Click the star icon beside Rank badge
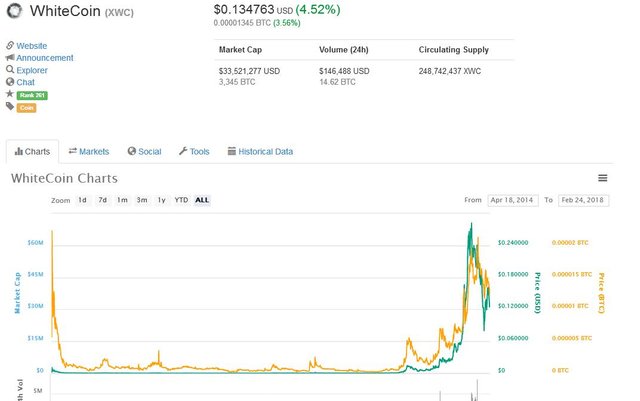The width and height of the screenshot is (640, 401). 10,94
